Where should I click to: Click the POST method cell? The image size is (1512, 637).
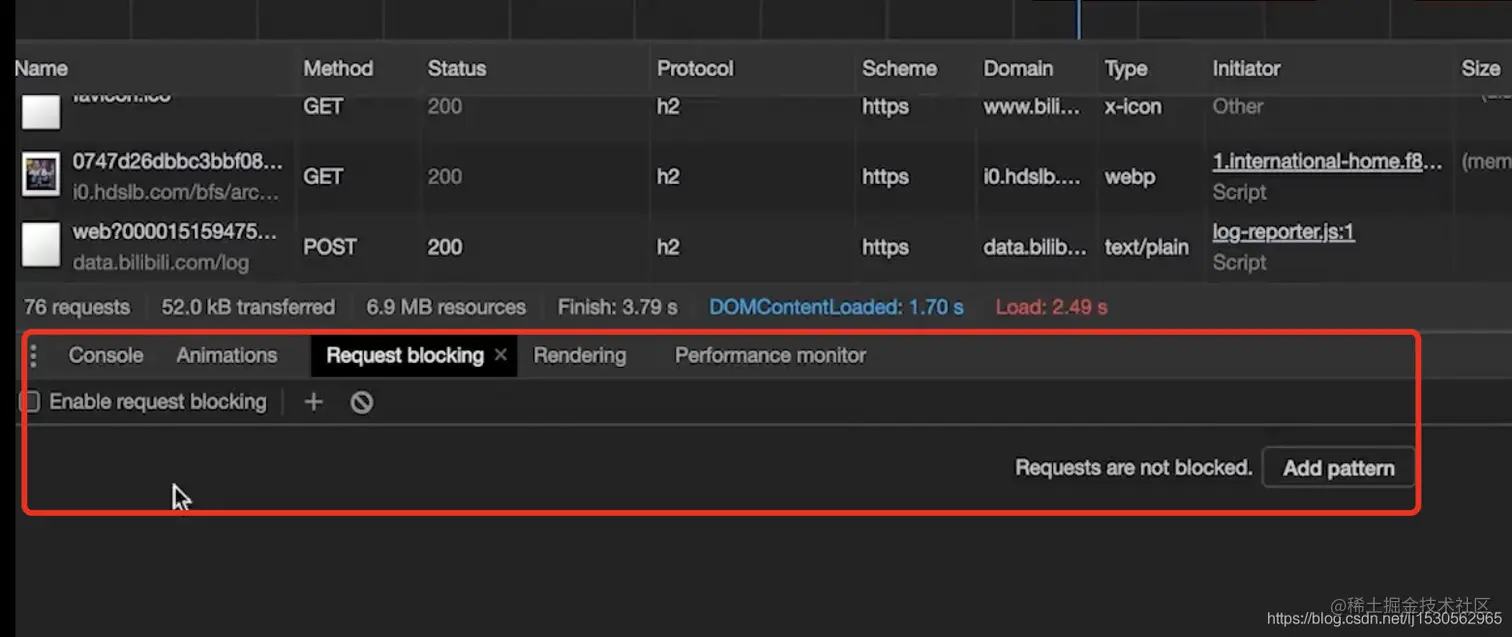click(x=330, y=247)
